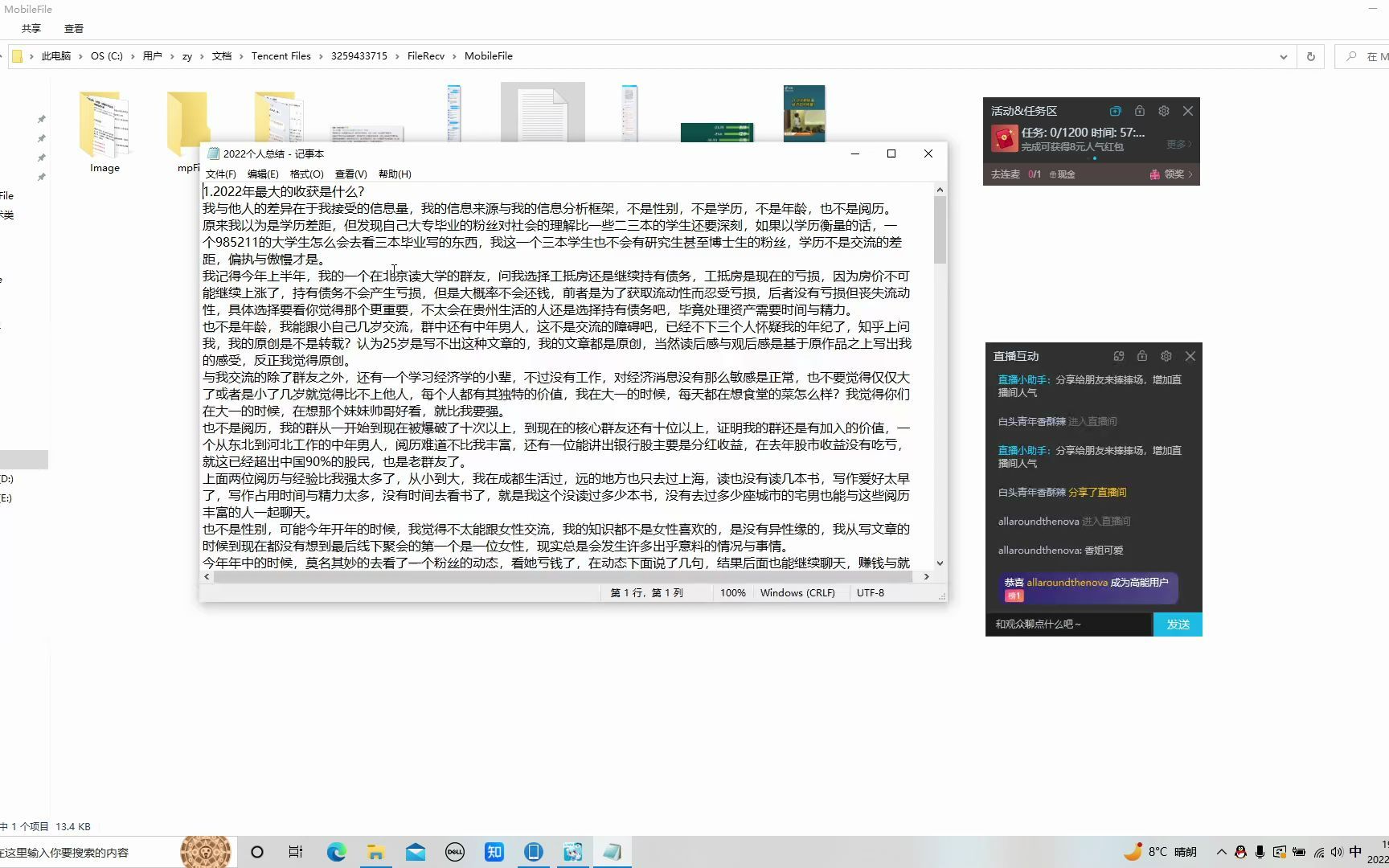Open the 格式(O) menu in Notepad
The image size is (1389, 868).
tap(306, 174)
